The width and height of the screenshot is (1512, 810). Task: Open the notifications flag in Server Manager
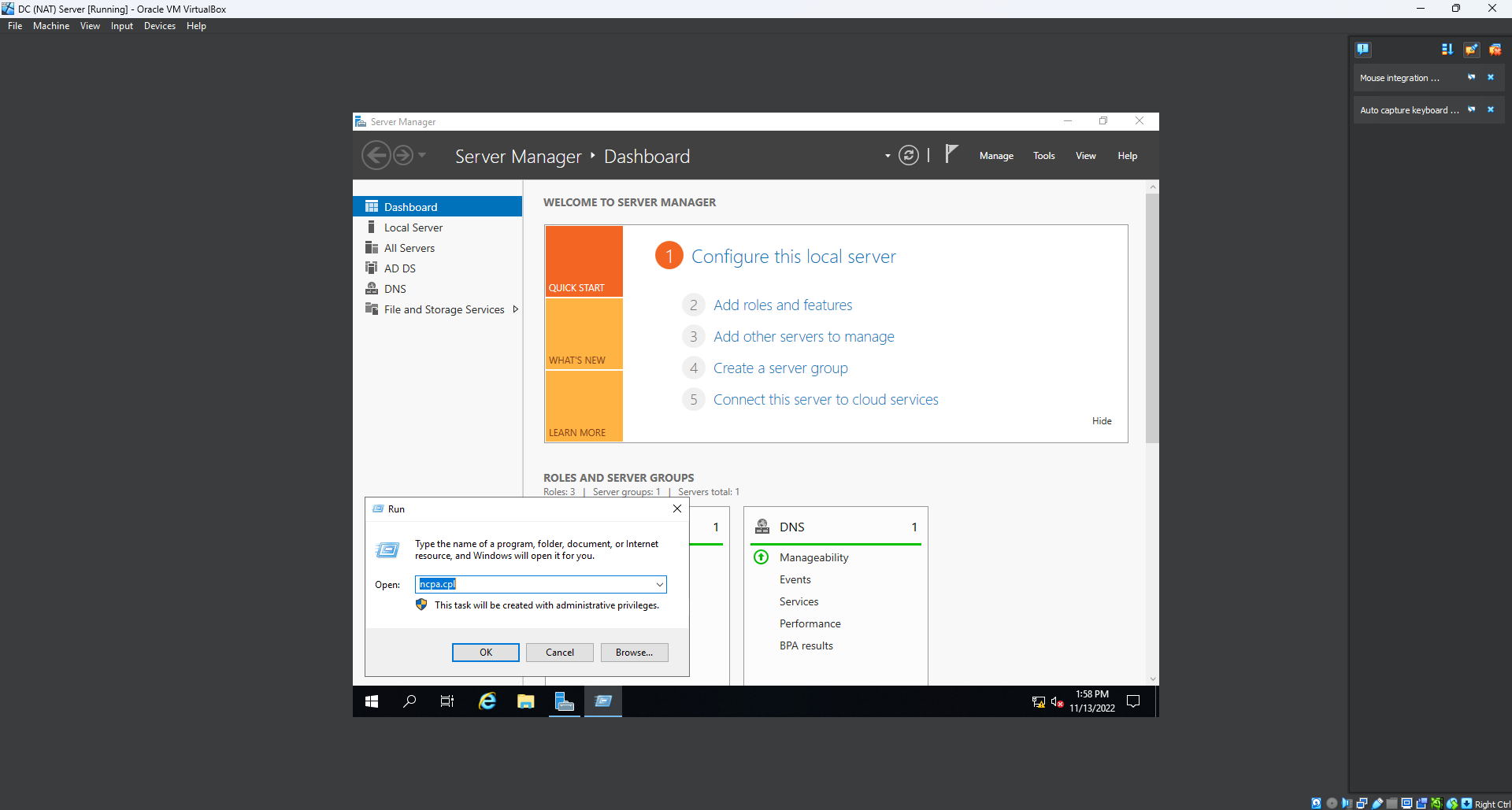pos(951,153)
